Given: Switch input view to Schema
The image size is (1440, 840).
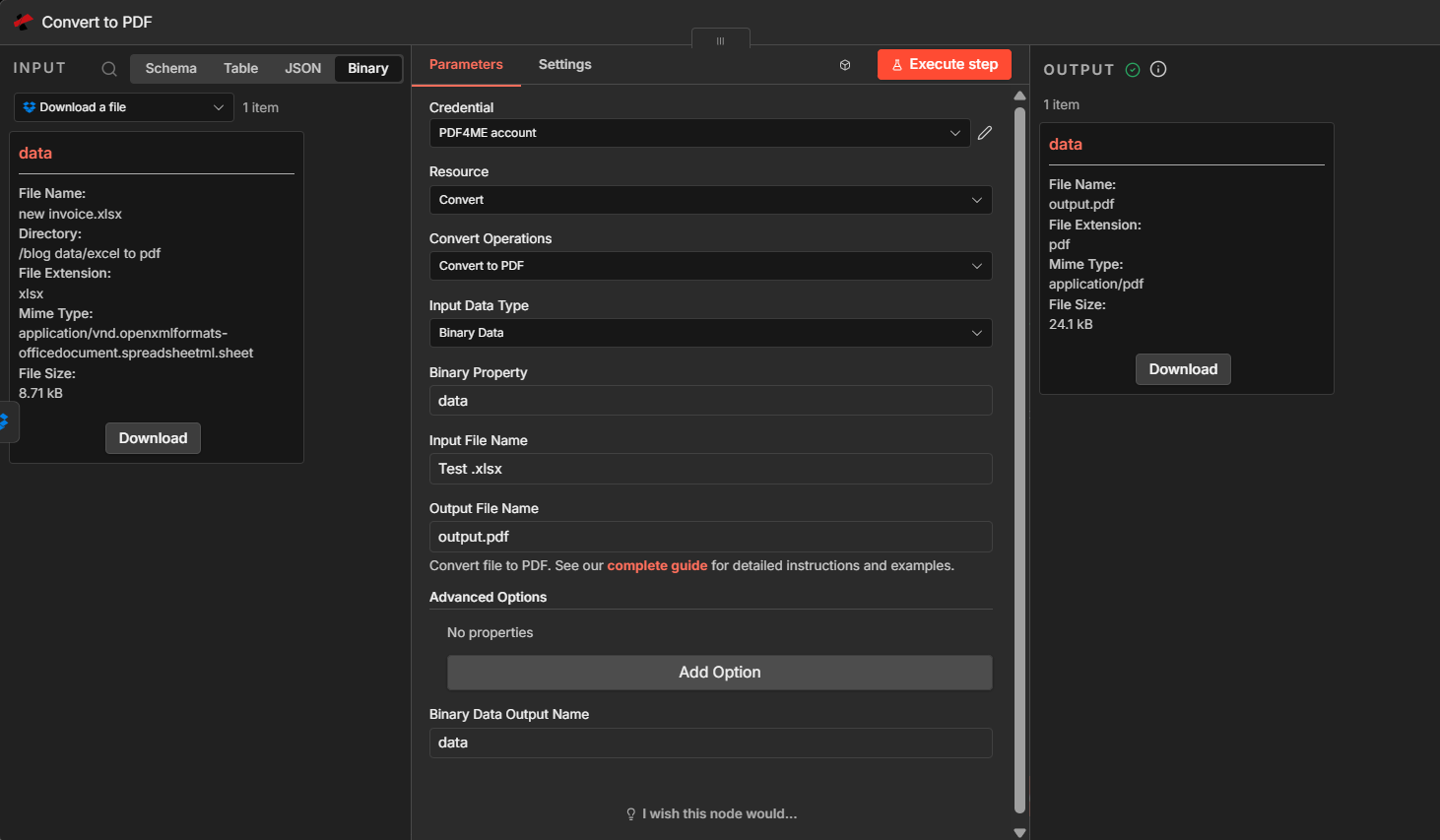Looking at the screenshot, I should pyautogui.click(x=170, y=68).
